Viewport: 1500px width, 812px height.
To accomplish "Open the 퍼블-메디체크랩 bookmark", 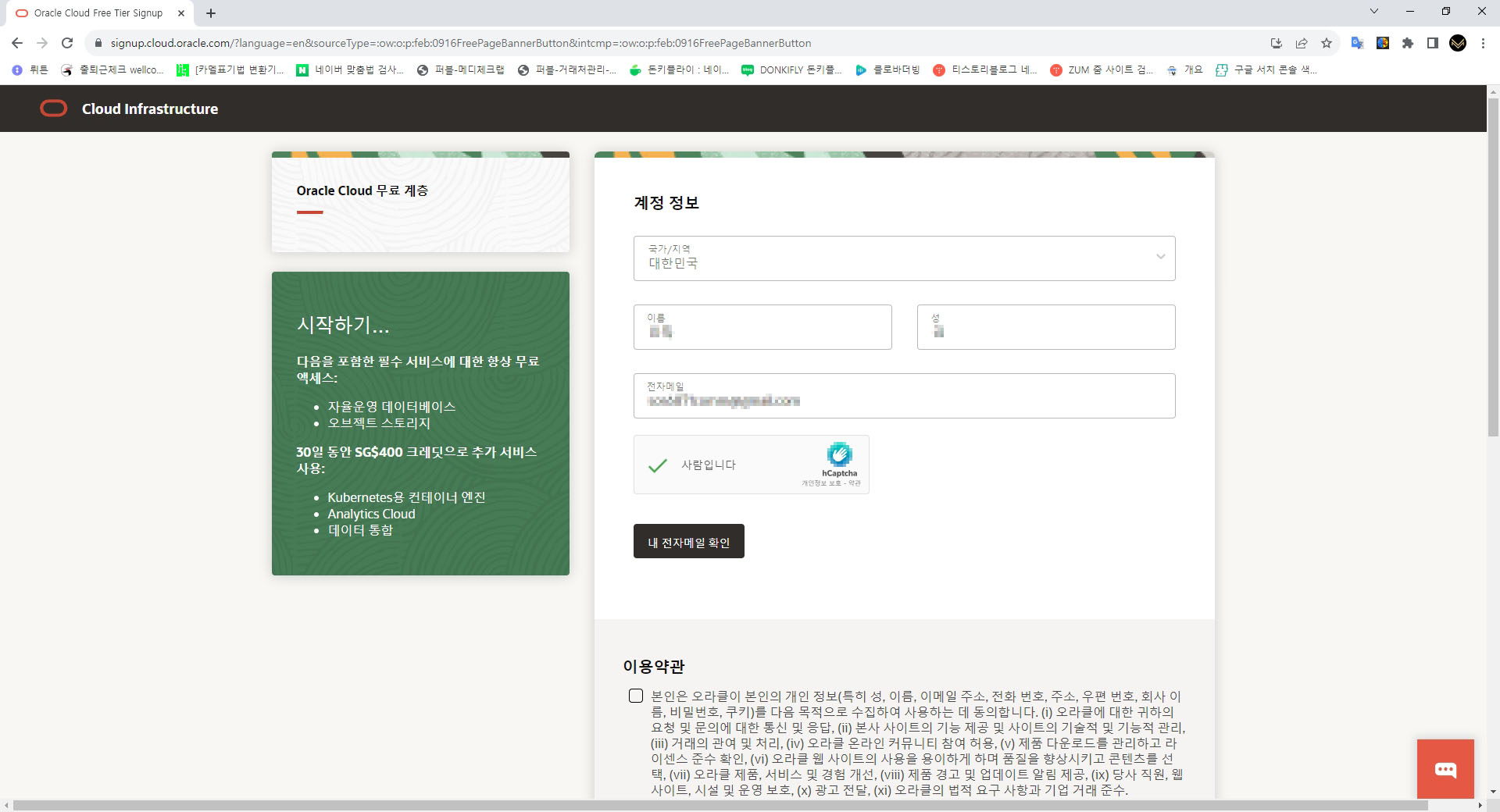I will pyautogui.click(x=461, y=69).
